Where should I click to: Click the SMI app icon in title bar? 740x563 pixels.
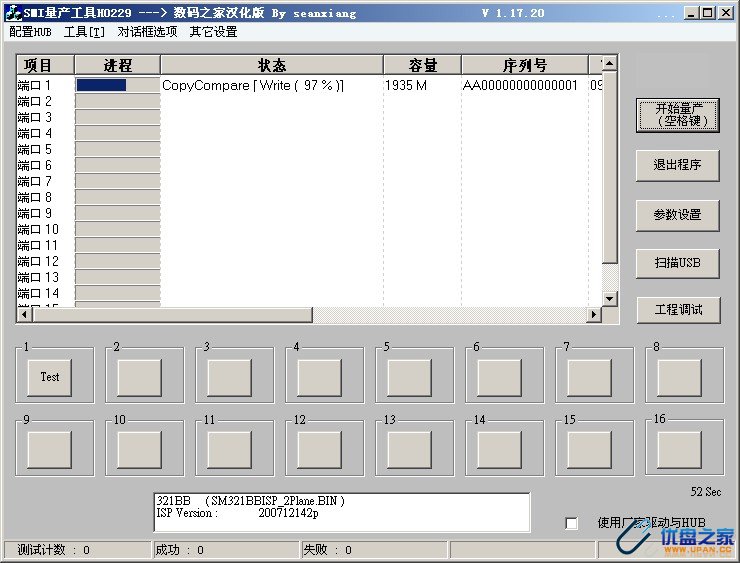tap(12, 13)
